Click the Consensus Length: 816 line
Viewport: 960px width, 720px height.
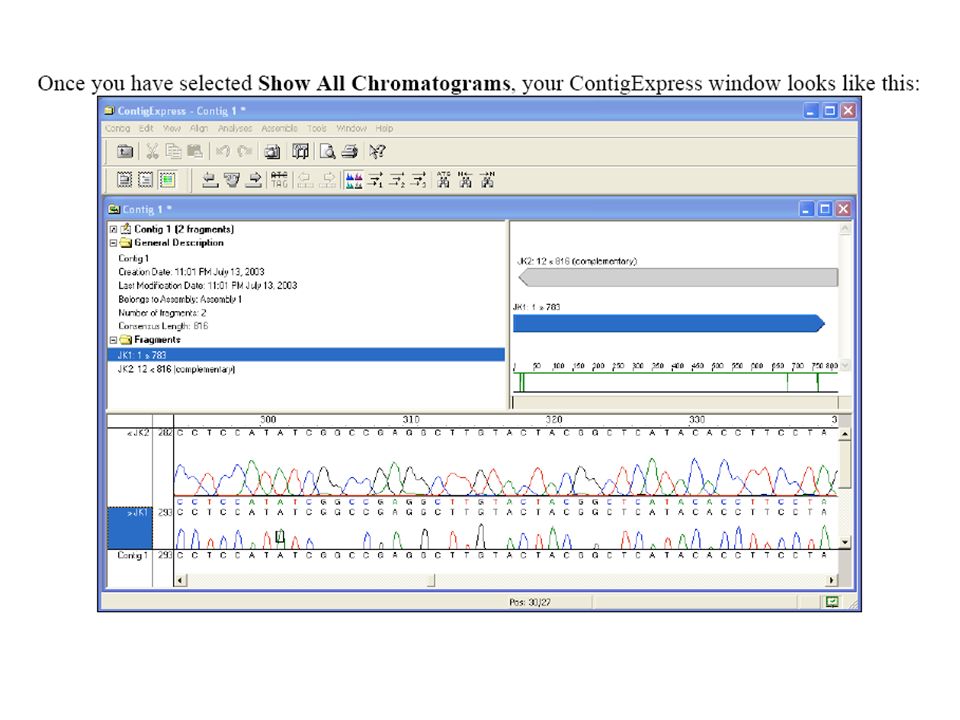click(x=163, y=326)
